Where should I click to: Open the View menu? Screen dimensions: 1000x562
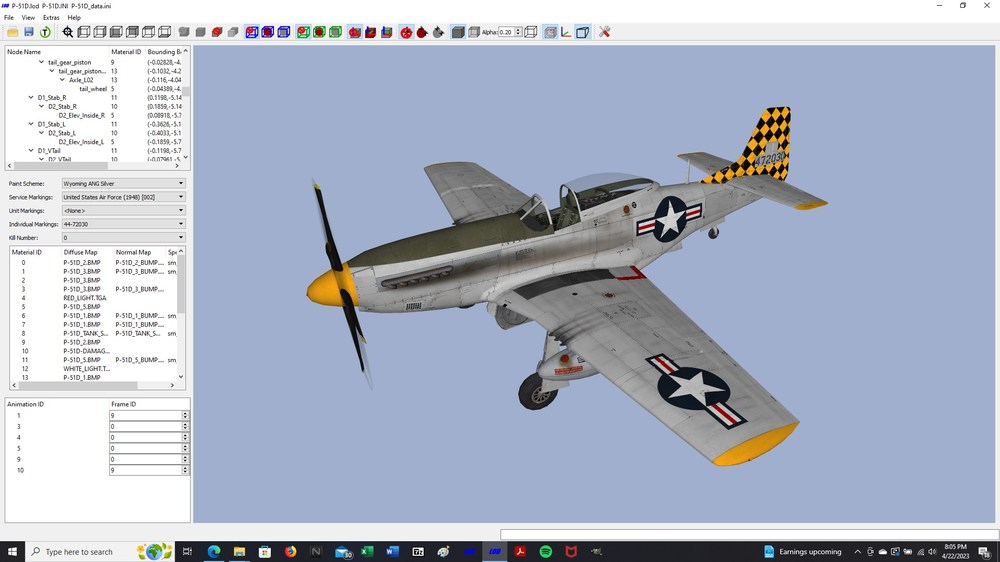(28, 18)
